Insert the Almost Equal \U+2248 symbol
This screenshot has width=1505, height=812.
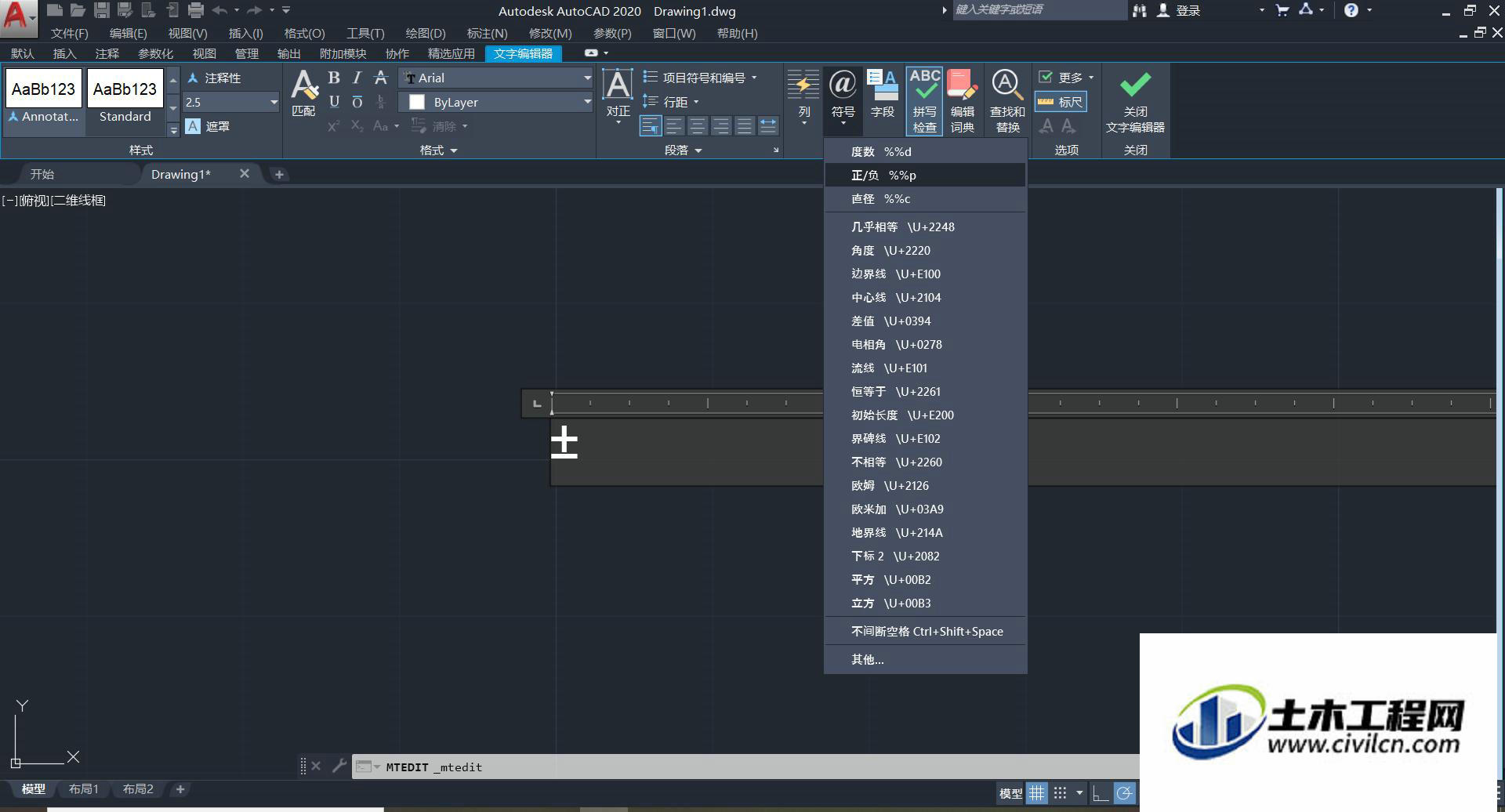pyautogui.click(x=925, y=227)
